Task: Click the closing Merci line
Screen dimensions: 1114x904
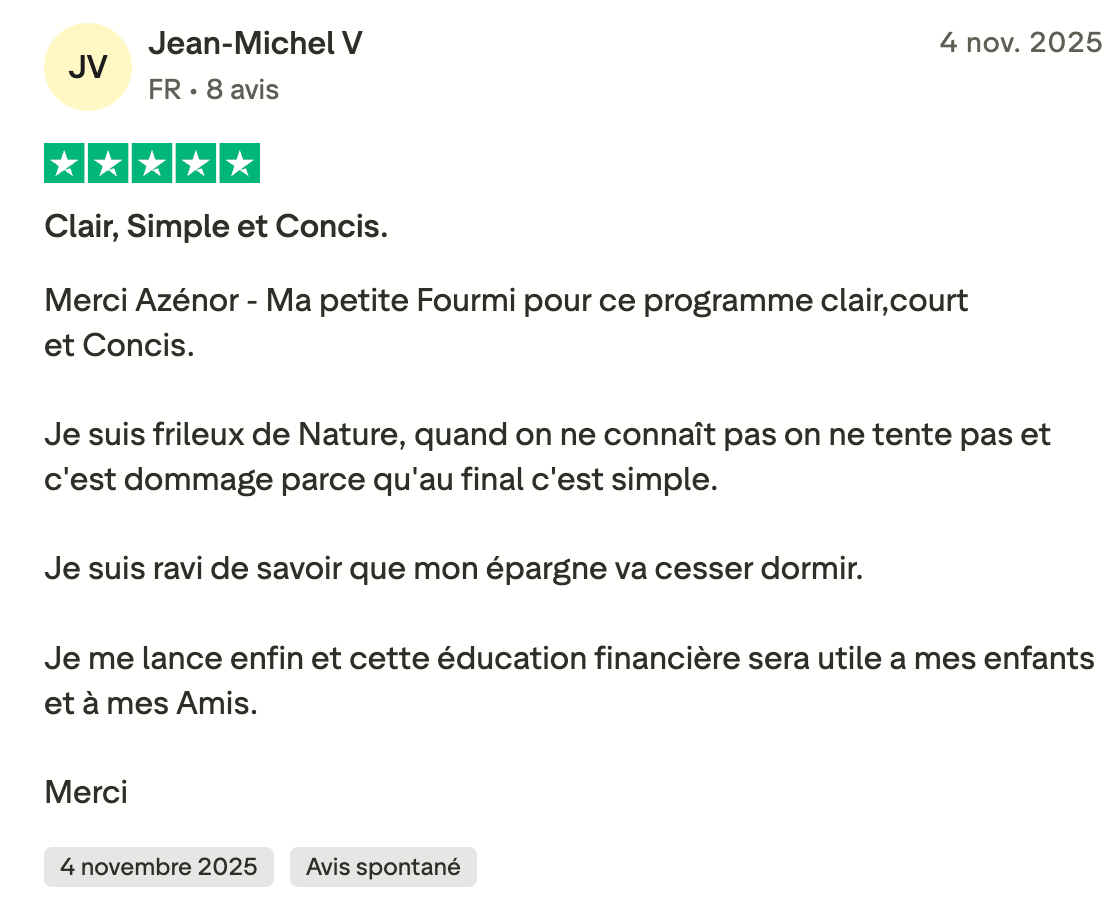Action: click(87, 792)
